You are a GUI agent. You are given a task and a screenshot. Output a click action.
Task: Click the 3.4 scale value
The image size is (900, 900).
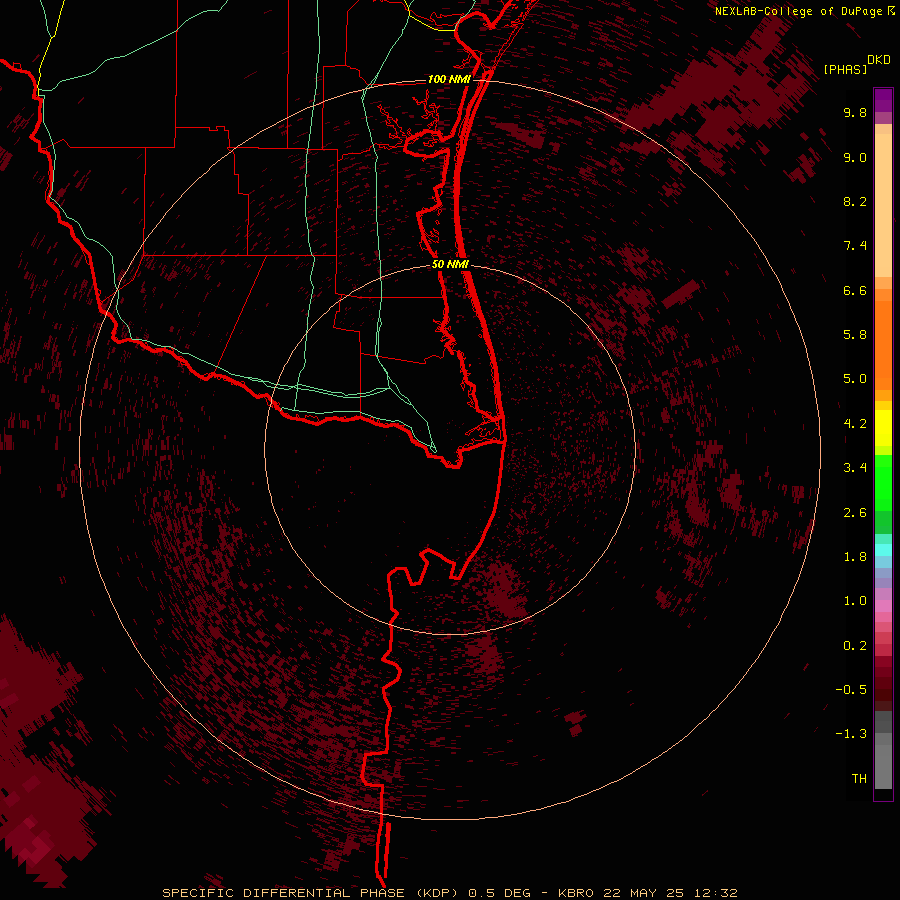tap(855, 468)
